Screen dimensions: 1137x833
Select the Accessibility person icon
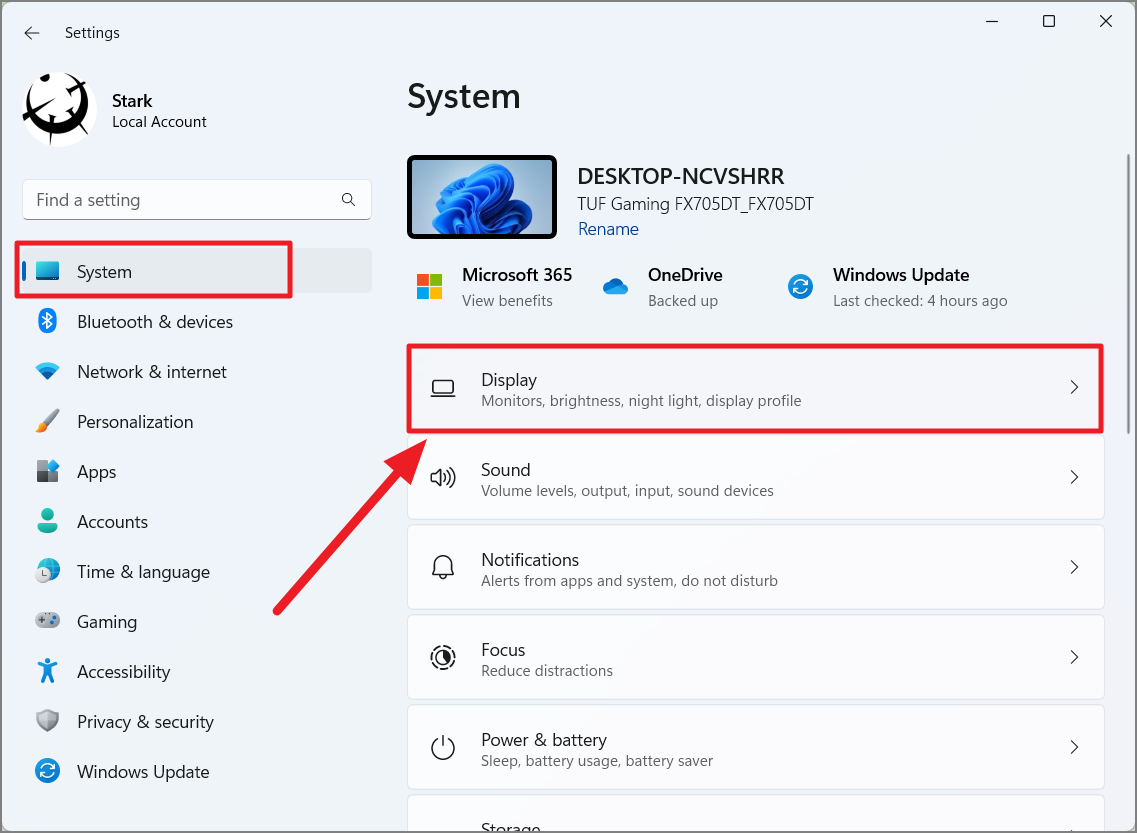pos(48,671)
